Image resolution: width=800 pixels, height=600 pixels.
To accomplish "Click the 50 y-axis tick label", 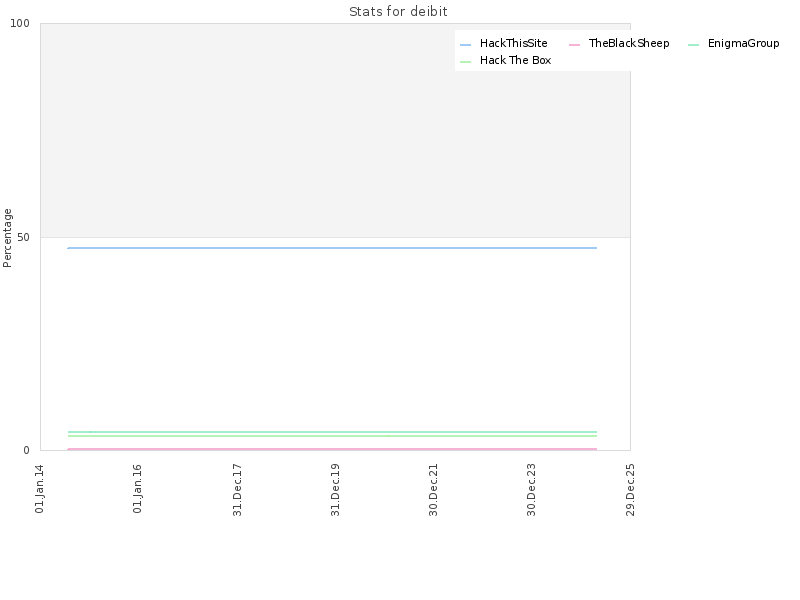I will pyautogui.click(x=23, y=237).
